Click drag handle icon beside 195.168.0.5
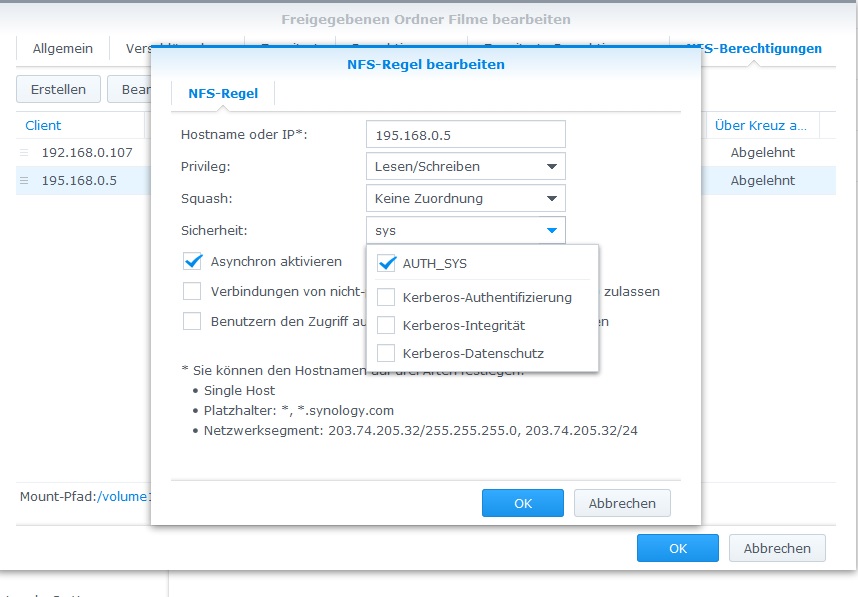858x597 pixels. coord(24,181)
